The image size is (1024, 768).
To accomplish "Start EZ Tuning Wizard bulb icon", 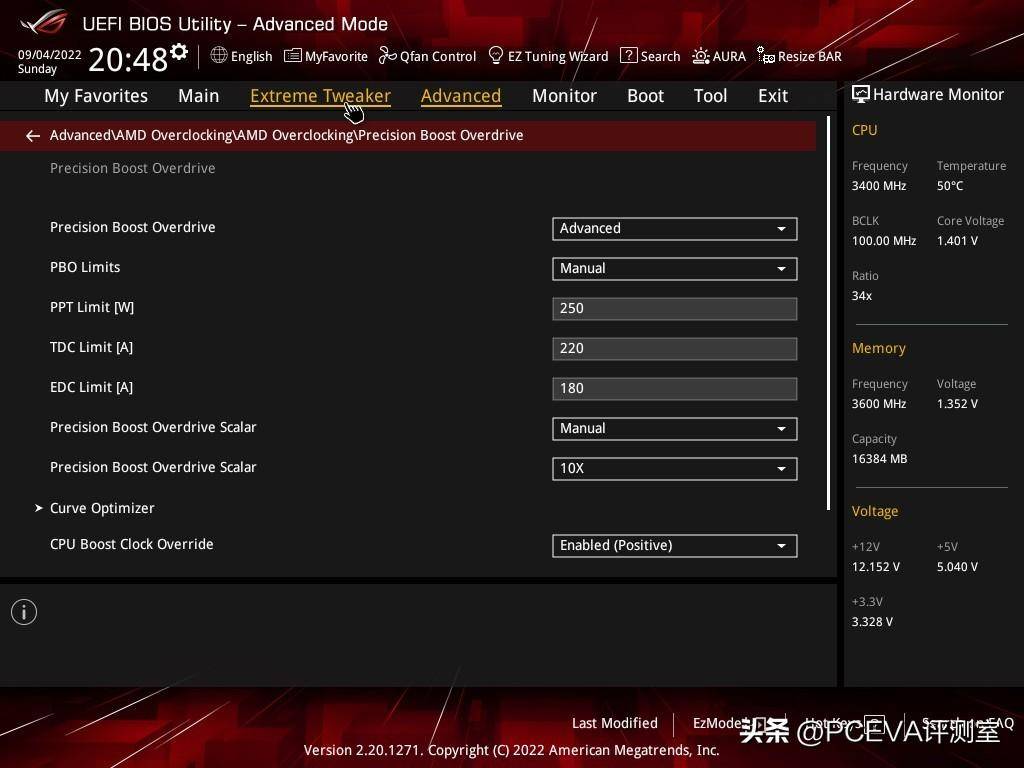I will tap(496, 56).
